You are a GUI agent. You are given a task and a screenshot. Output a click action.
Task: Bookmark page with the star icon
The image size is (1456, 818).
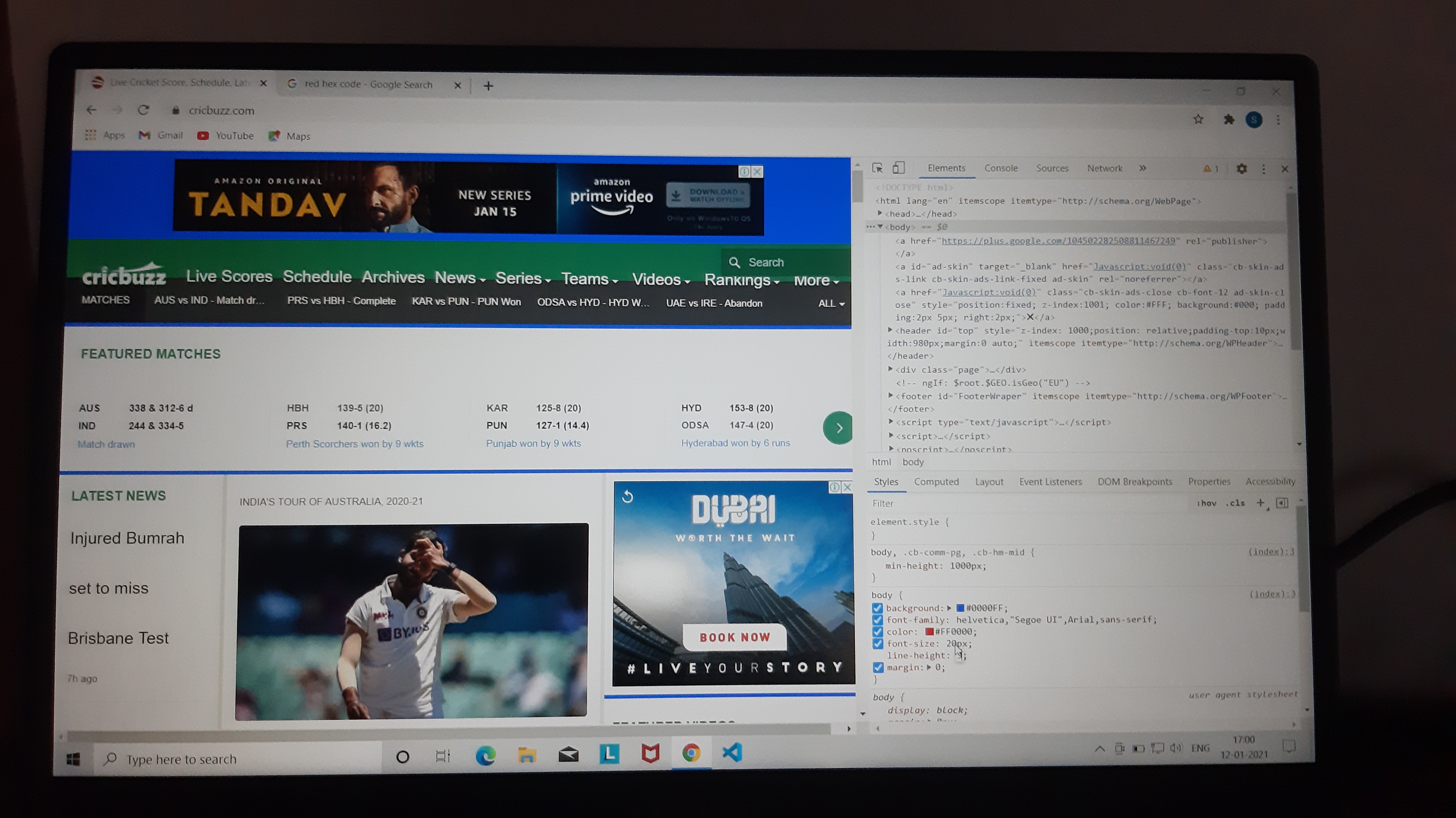[1198, 119]
